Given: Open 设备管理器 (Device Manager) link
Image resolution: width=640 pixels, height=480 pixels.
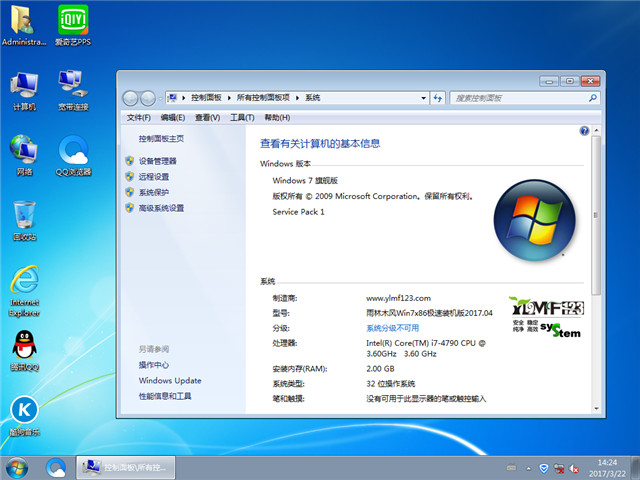Looking at the screenshot, I should point(158,161).
